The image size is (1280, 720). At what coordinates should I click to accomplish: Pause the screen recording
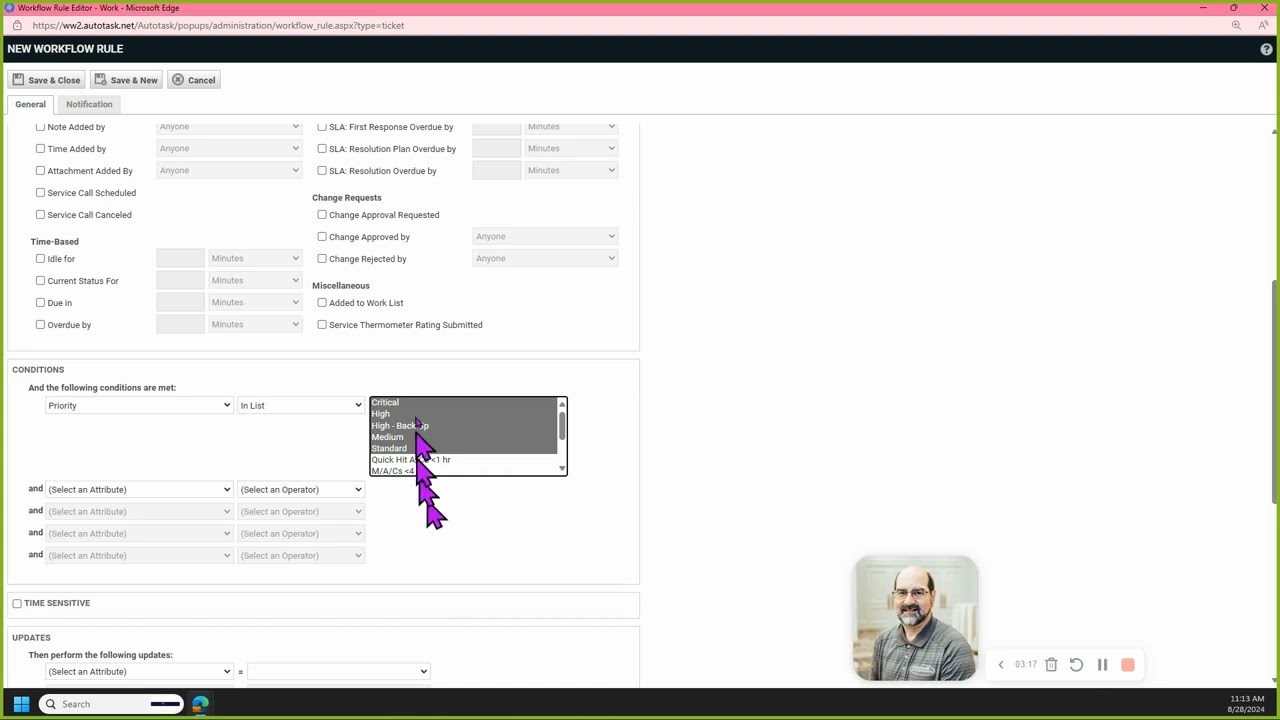1102,665
